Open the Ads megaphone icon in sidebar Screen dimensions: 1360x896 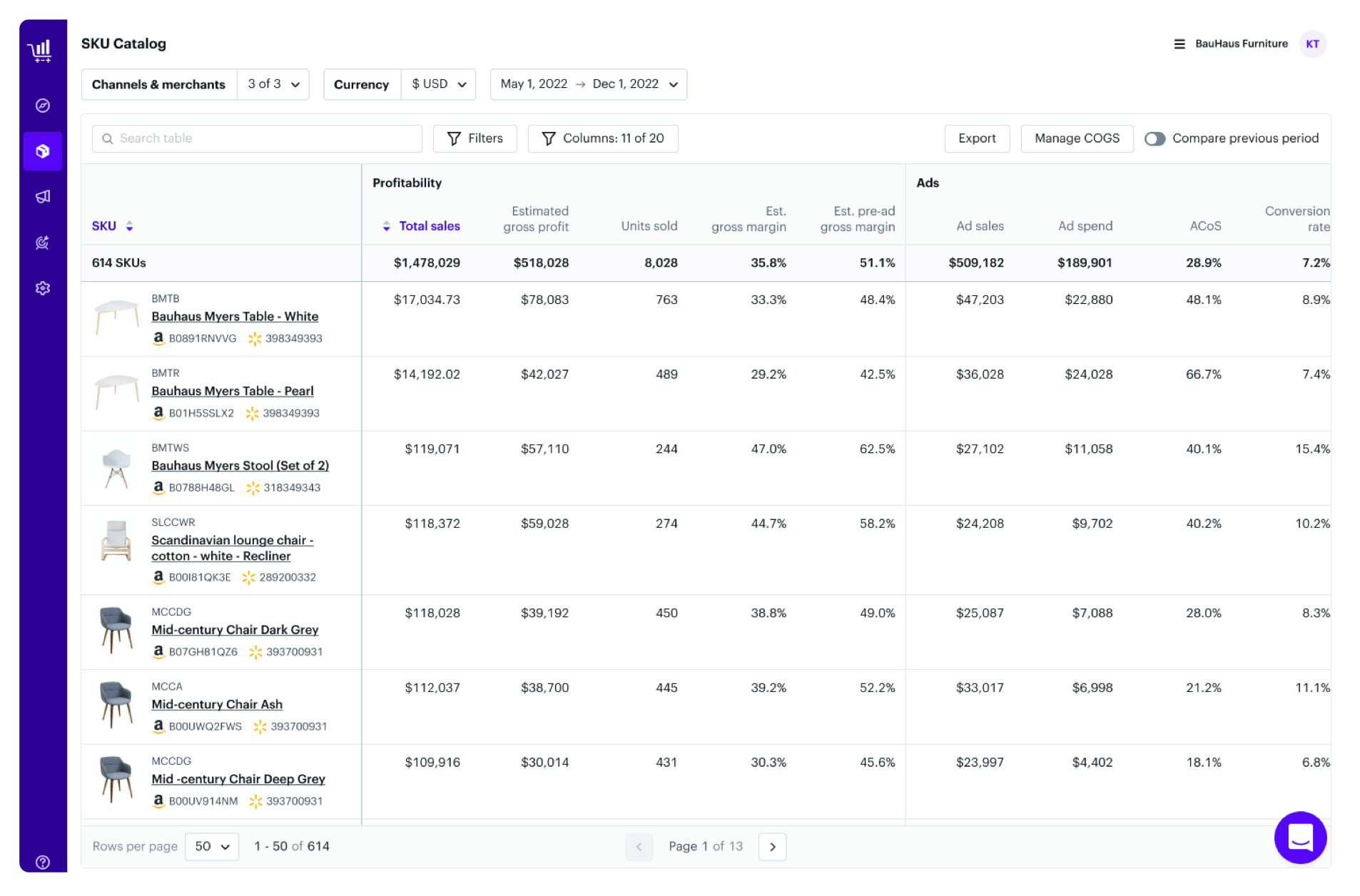point(42,196)
